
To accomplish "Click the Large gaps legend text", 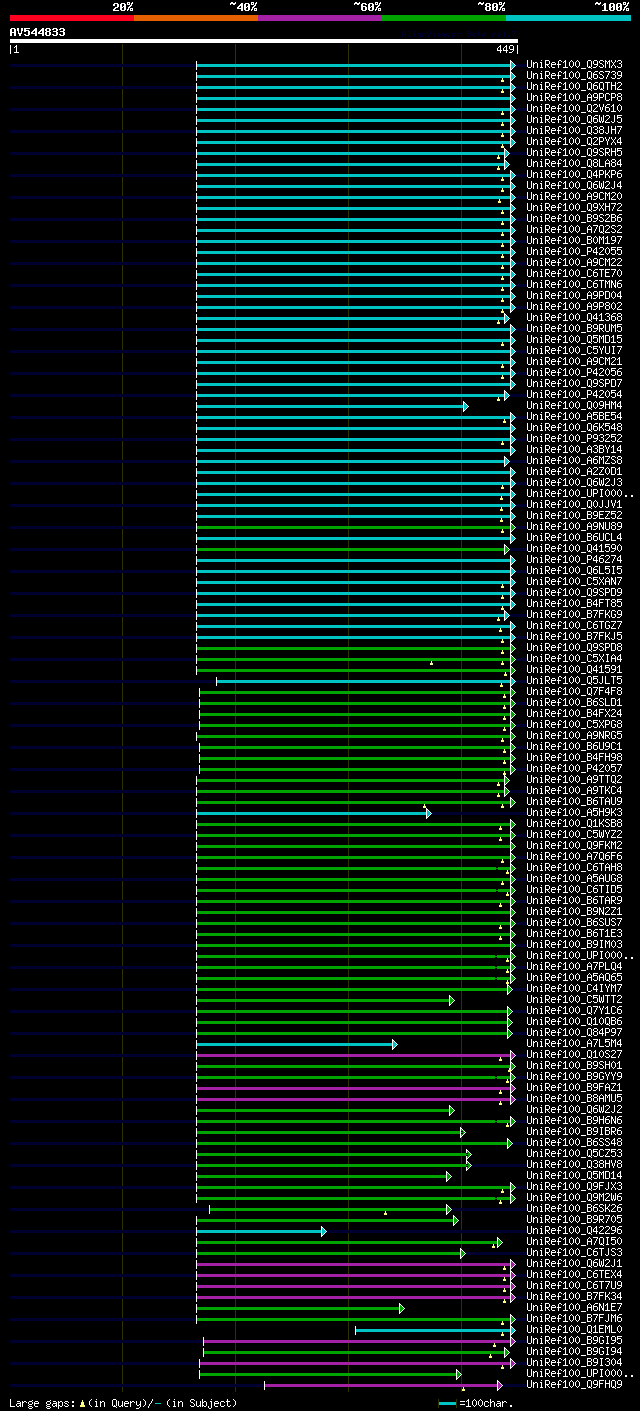I will click(123, 1403).
